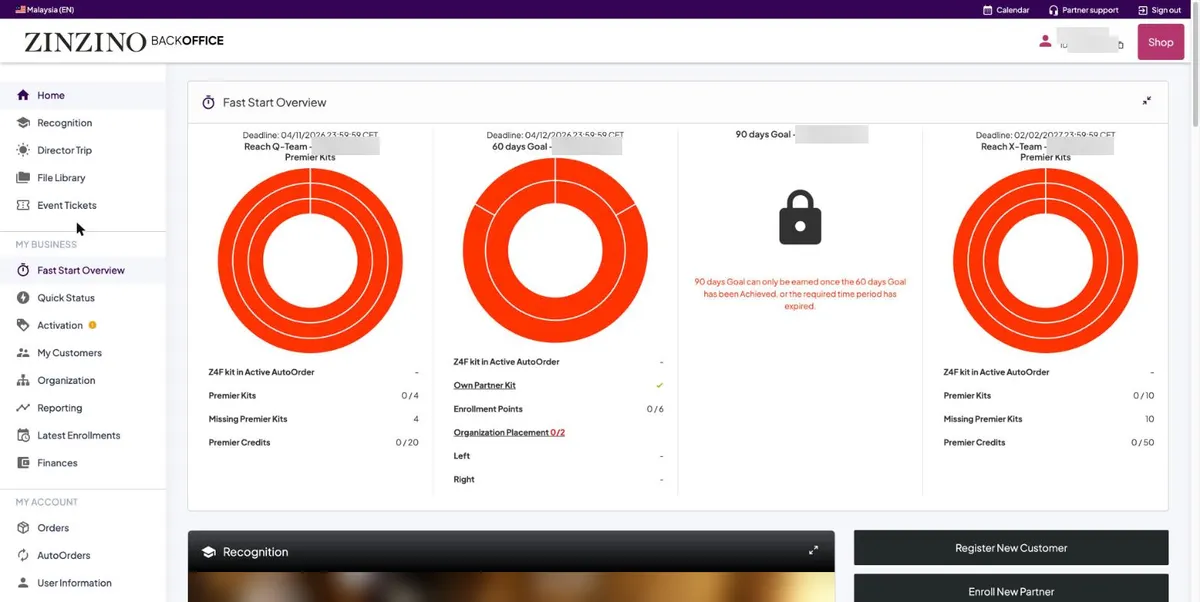Click the Organization hierarchy icon

tap(23, 380)
